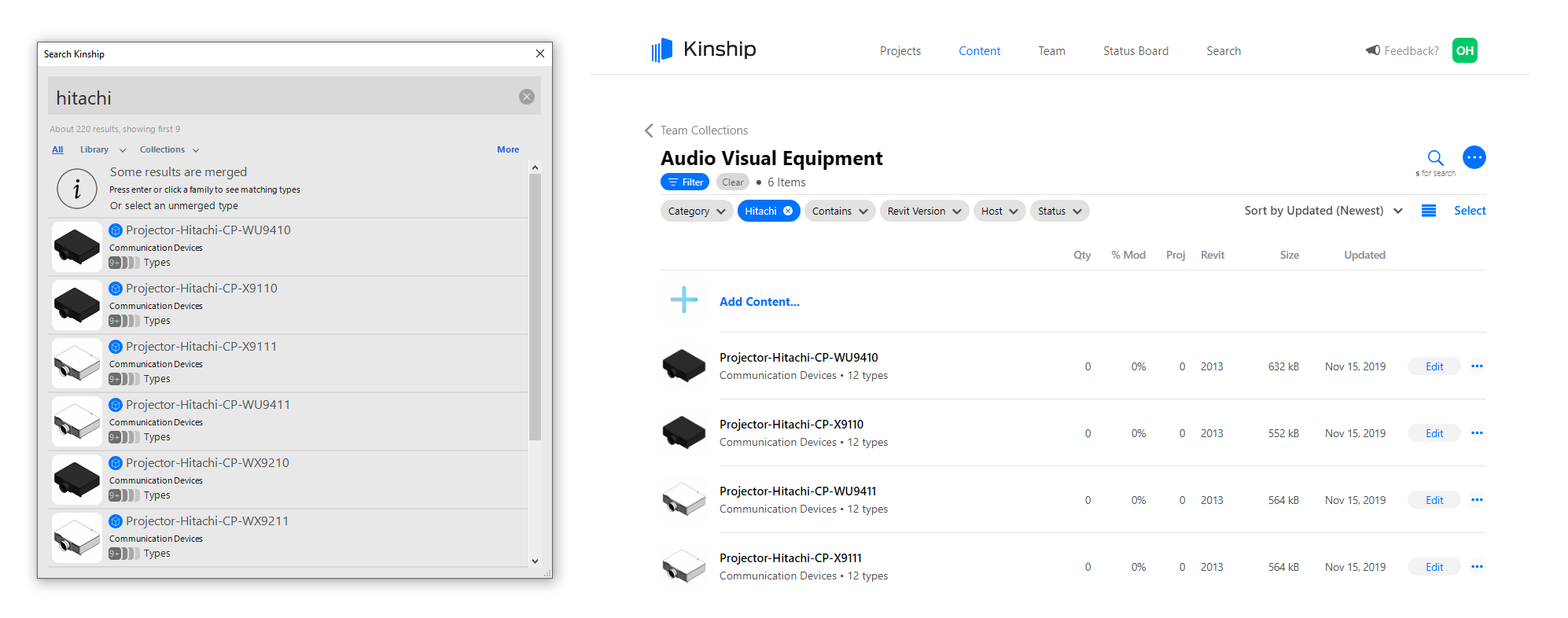Open the OH user avatar menu
The width and height of the screenshot is (1568, 618).
coord(1465,50)
